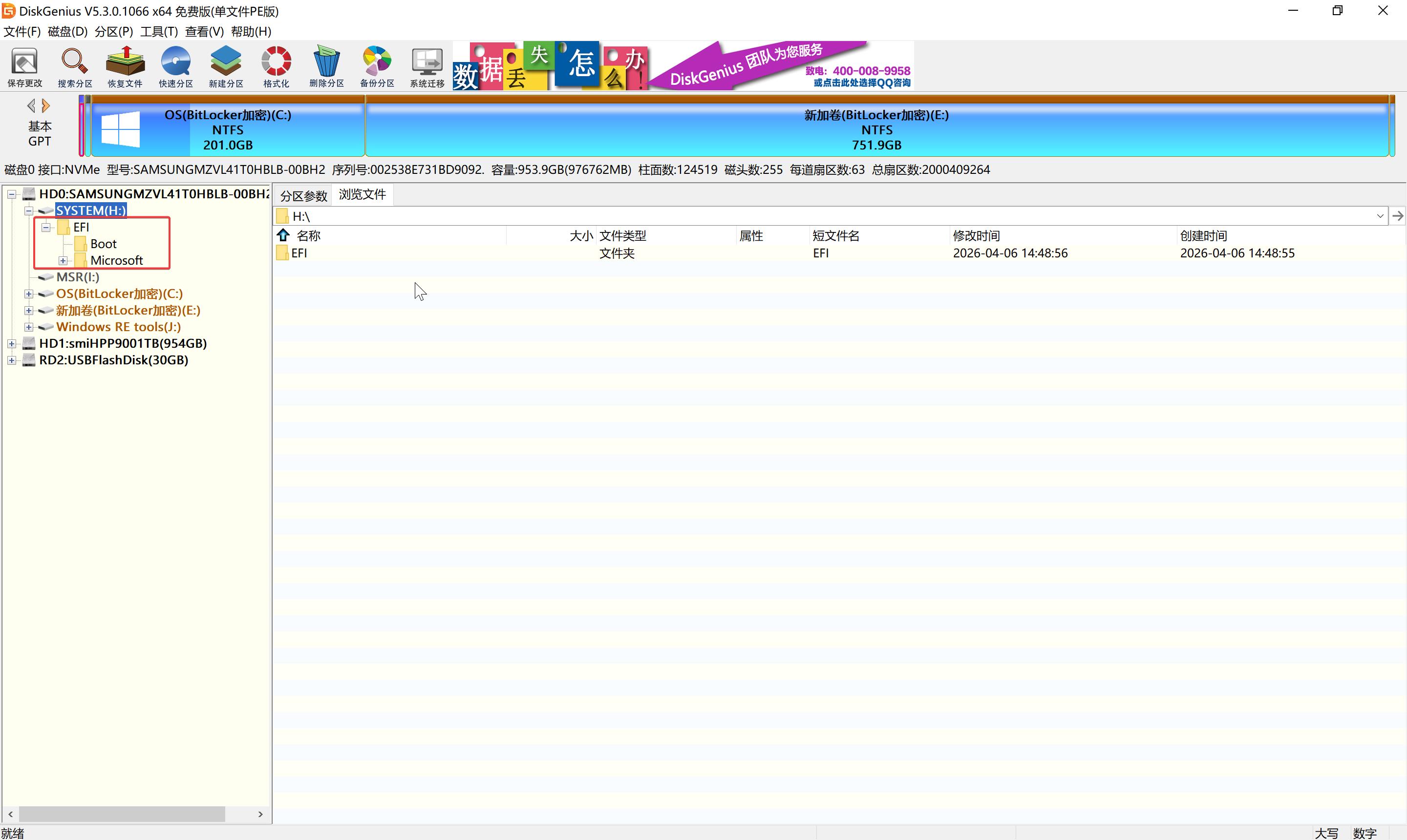
Task: Switch to the 分区参数 tab
Action: [303, 196]
